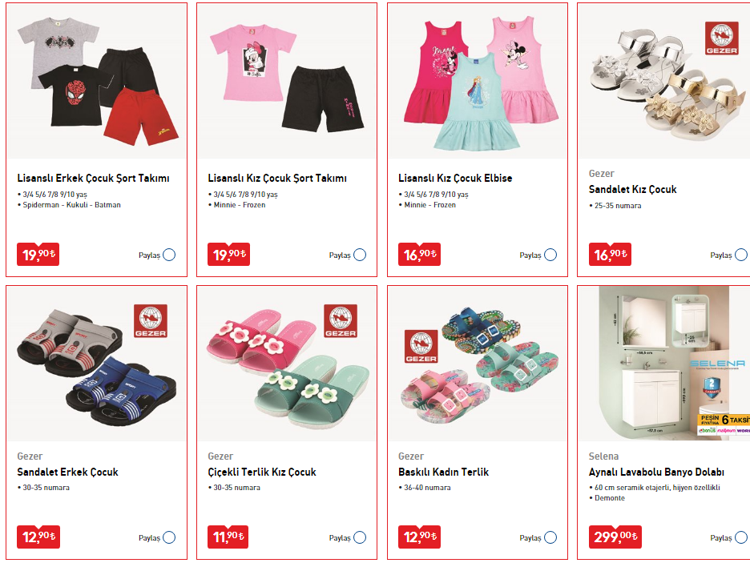This screenshot has width=750, height=563.
Task: Open the Sandalet Kız Çocuk product title
Action: (x=632, y=189)
